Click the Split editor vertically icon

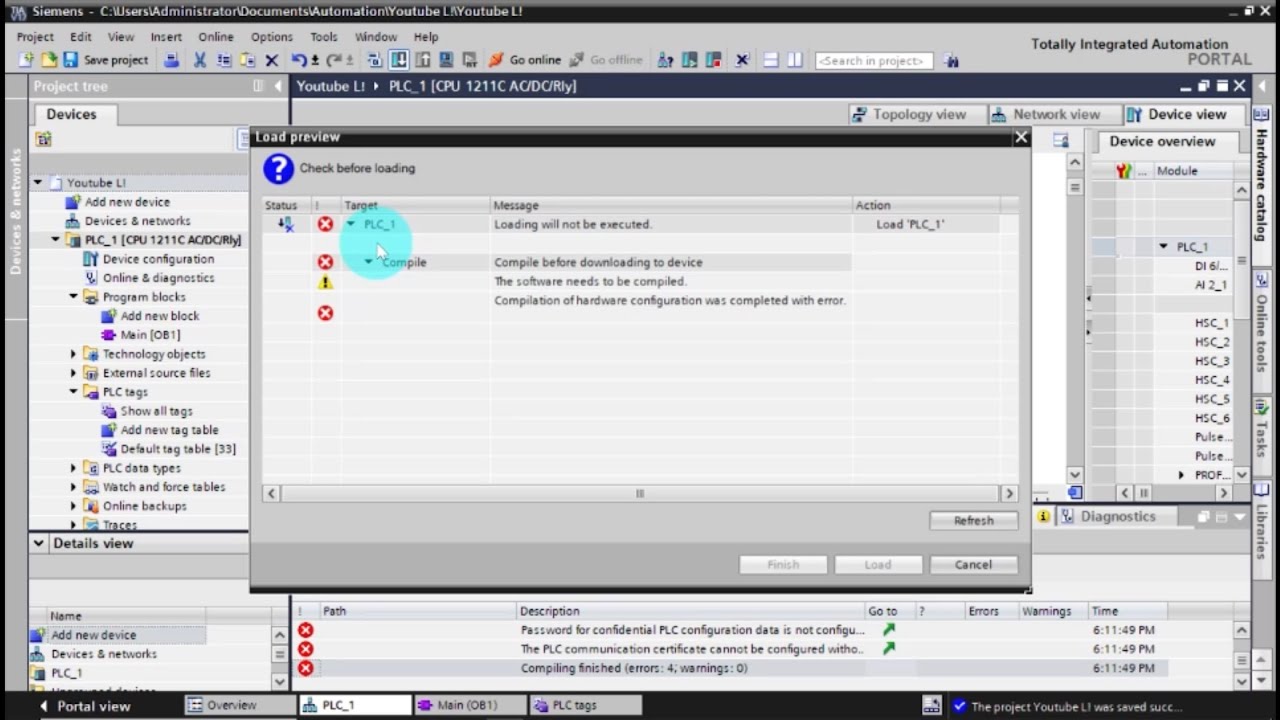click(795, 60)
